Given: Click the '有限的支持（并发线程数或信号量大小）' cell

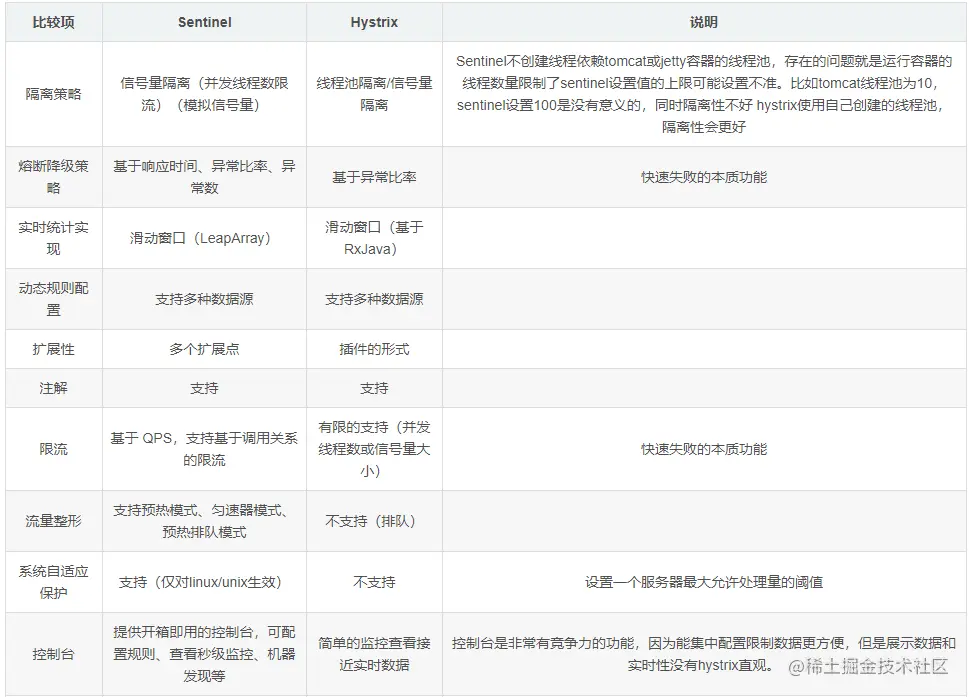Looking at the screenshot, I should tap(374, 449).
